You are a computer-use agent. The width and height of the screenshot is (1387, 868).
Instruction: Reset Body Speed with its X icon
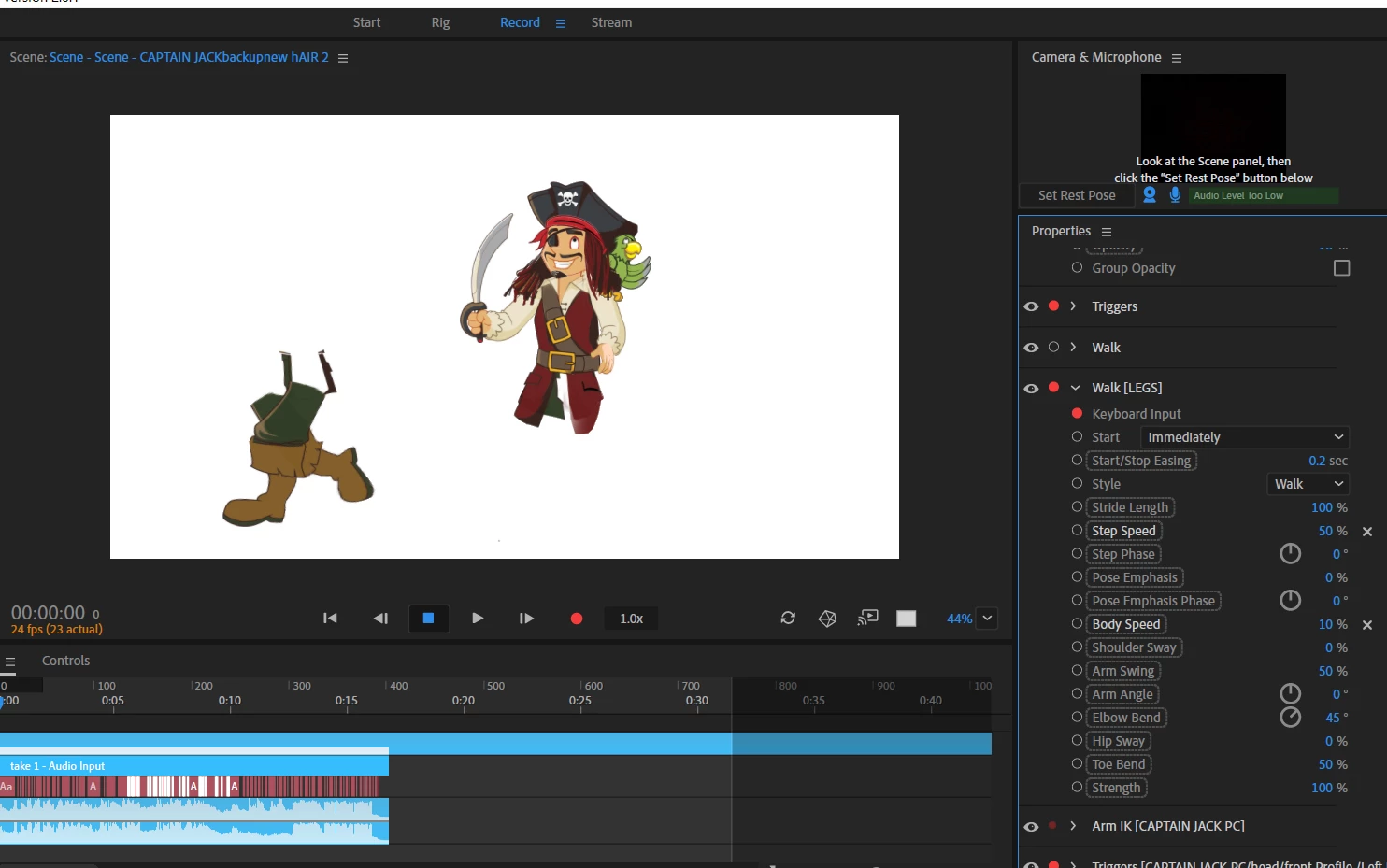(1367, 625)
